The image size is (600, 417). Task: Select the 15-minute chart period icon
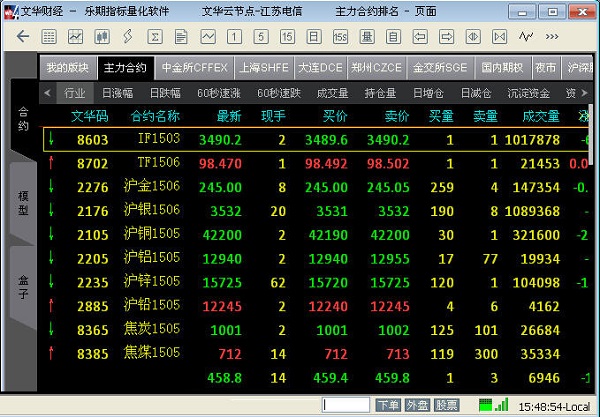pos(287,36)
